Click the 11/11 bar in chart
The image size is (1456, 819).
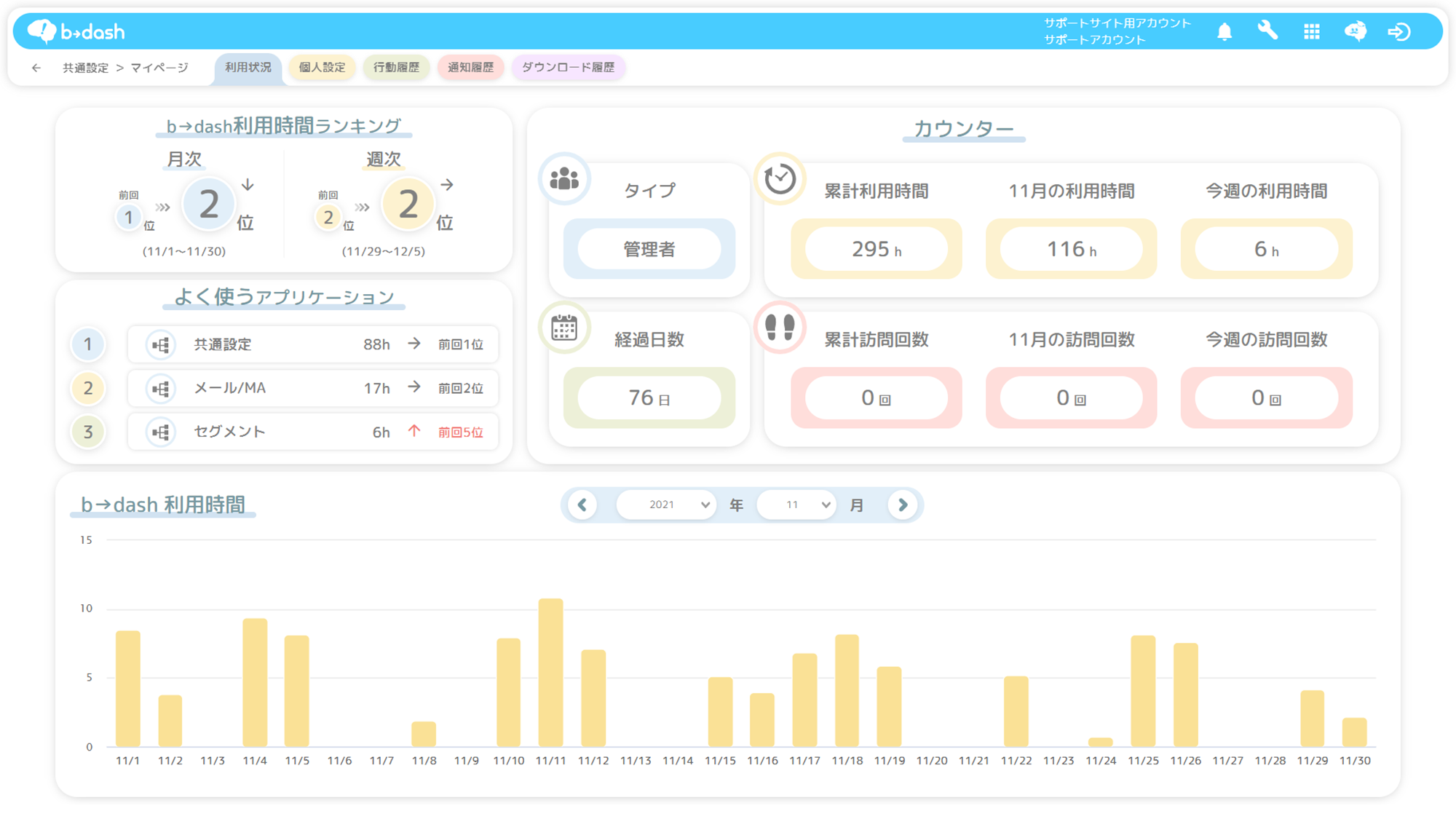[551, 673]
